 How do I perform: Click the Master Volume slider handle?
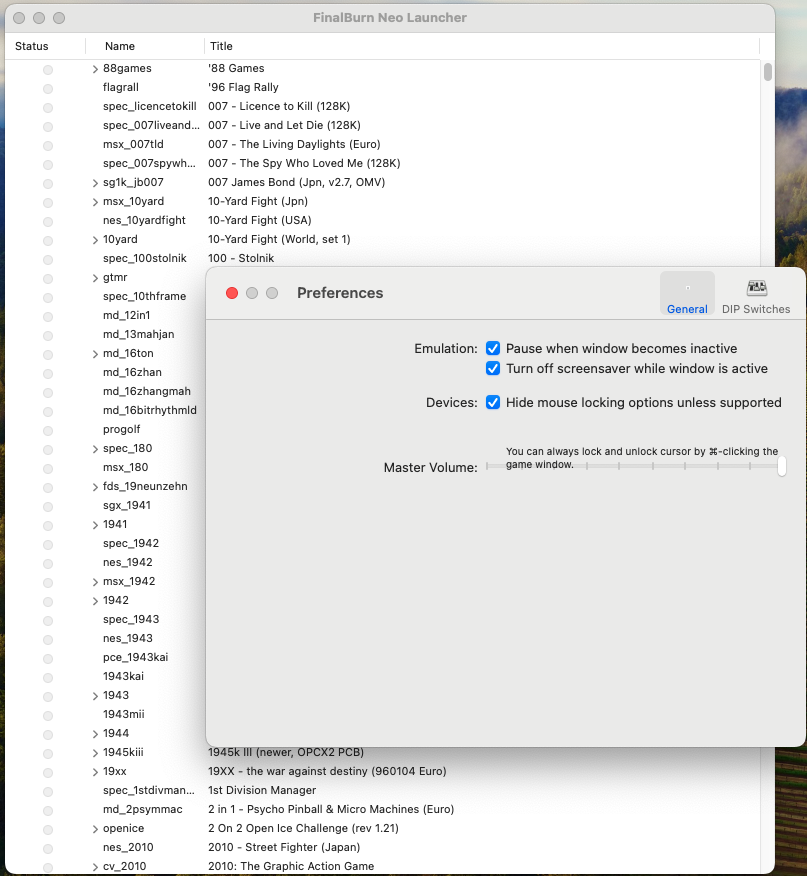tap(781, 466)
